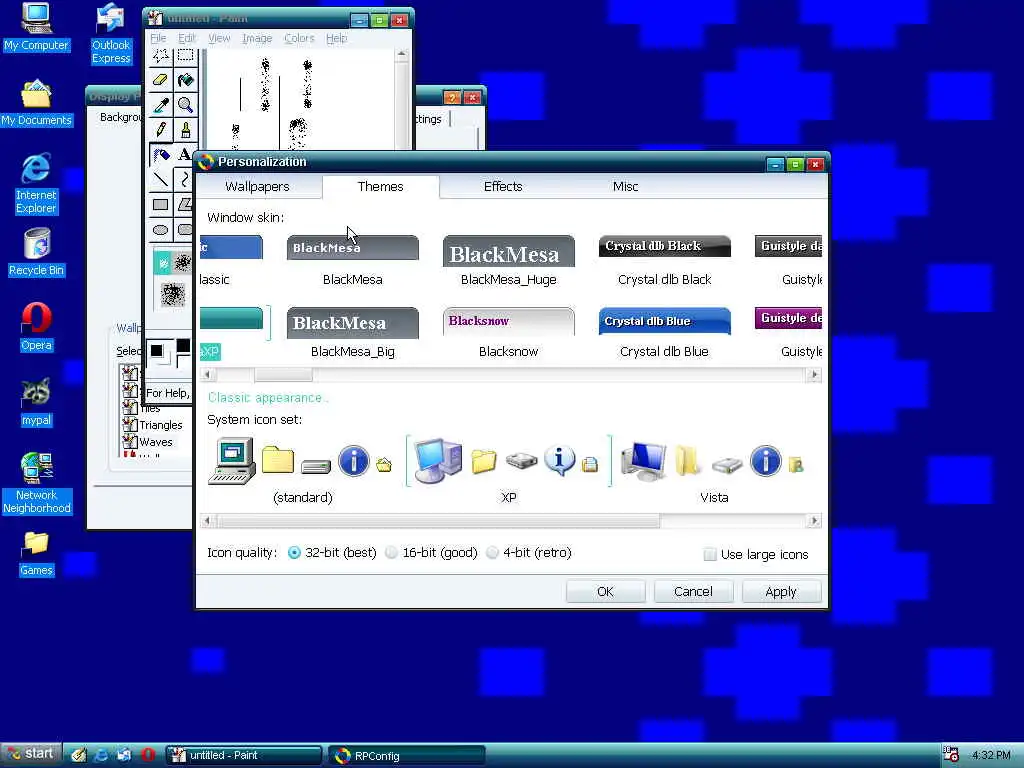Select the Ellipse tool in Paint
Image resolution: width=1024 pixels, height=768 pixels.
161,230
